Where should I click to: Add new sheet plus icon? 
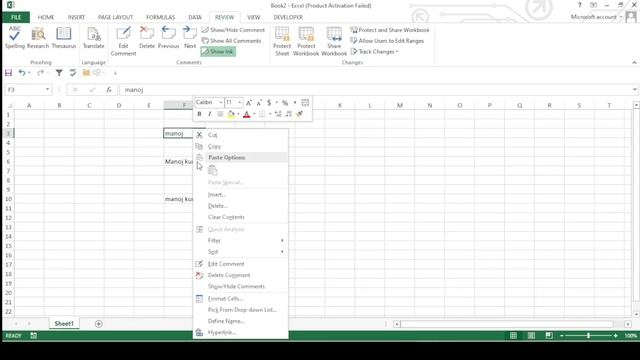click(98, 324)
